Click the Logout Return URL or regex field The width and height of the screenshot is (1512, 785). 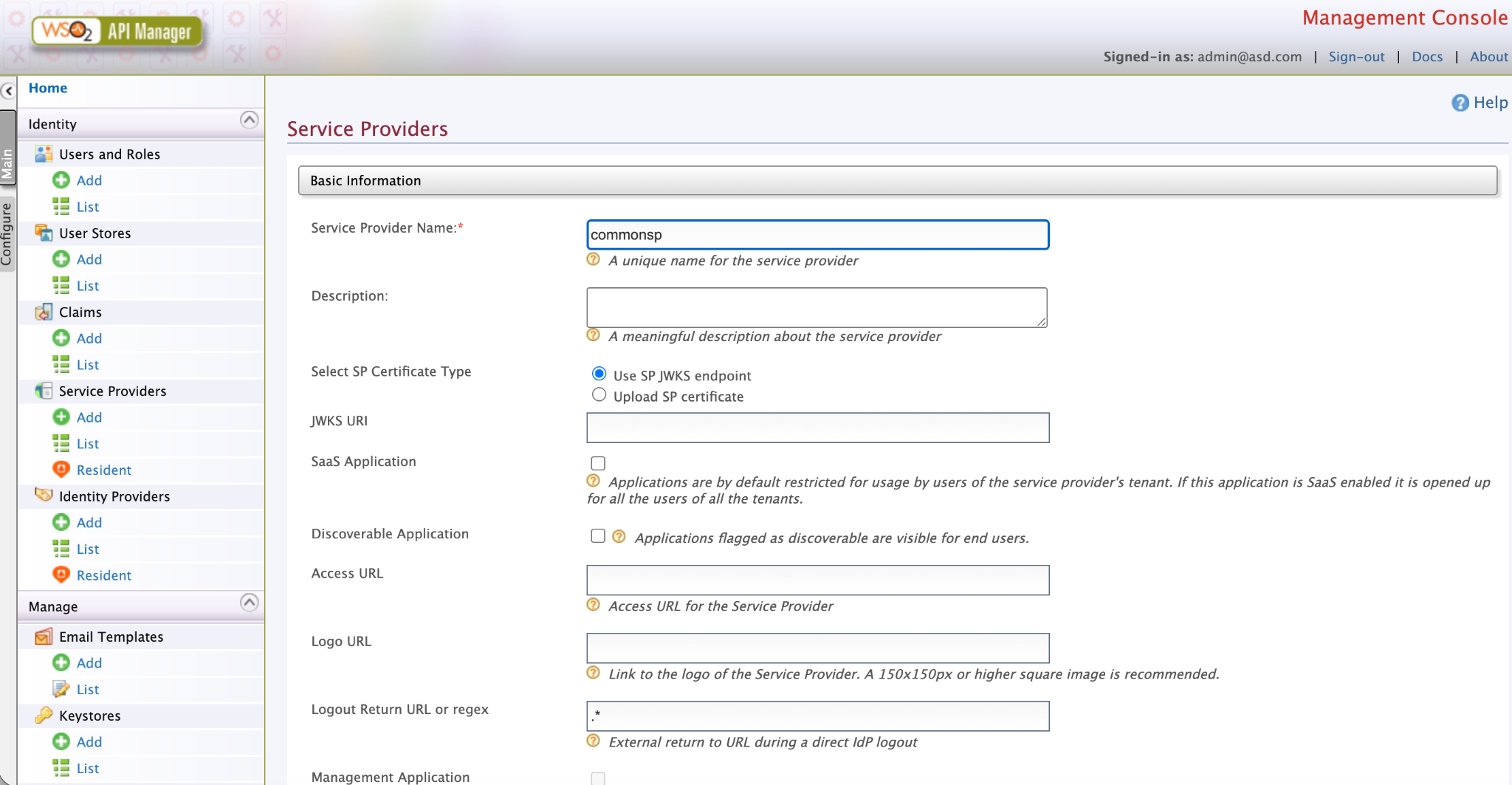coord(817,716)
